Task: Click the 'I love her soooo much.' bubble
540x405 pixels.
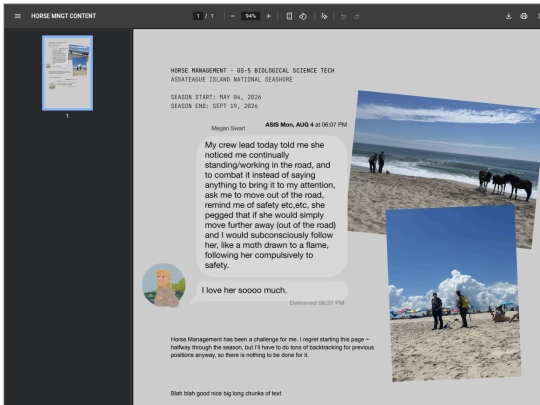Action: pyautogui.click(x=272, y=290)
